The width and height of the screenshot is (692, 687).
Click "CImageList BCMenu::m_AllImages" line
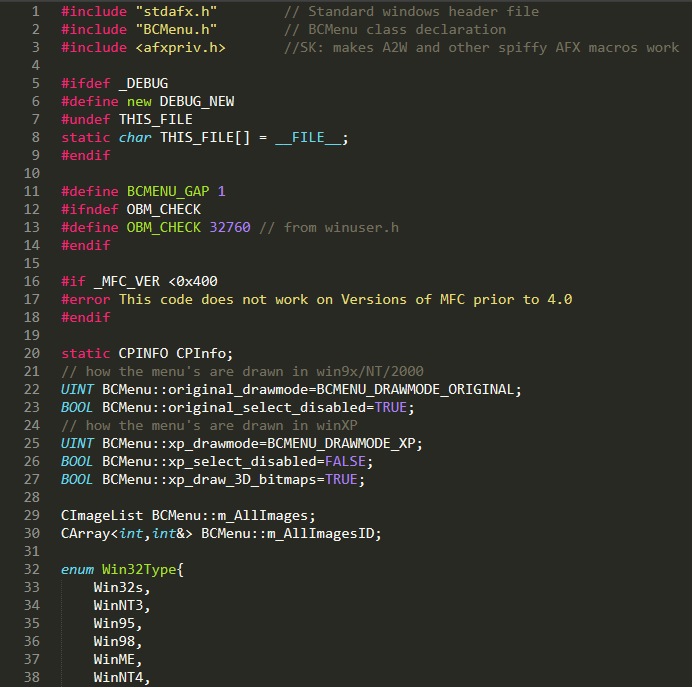[188, 516]
